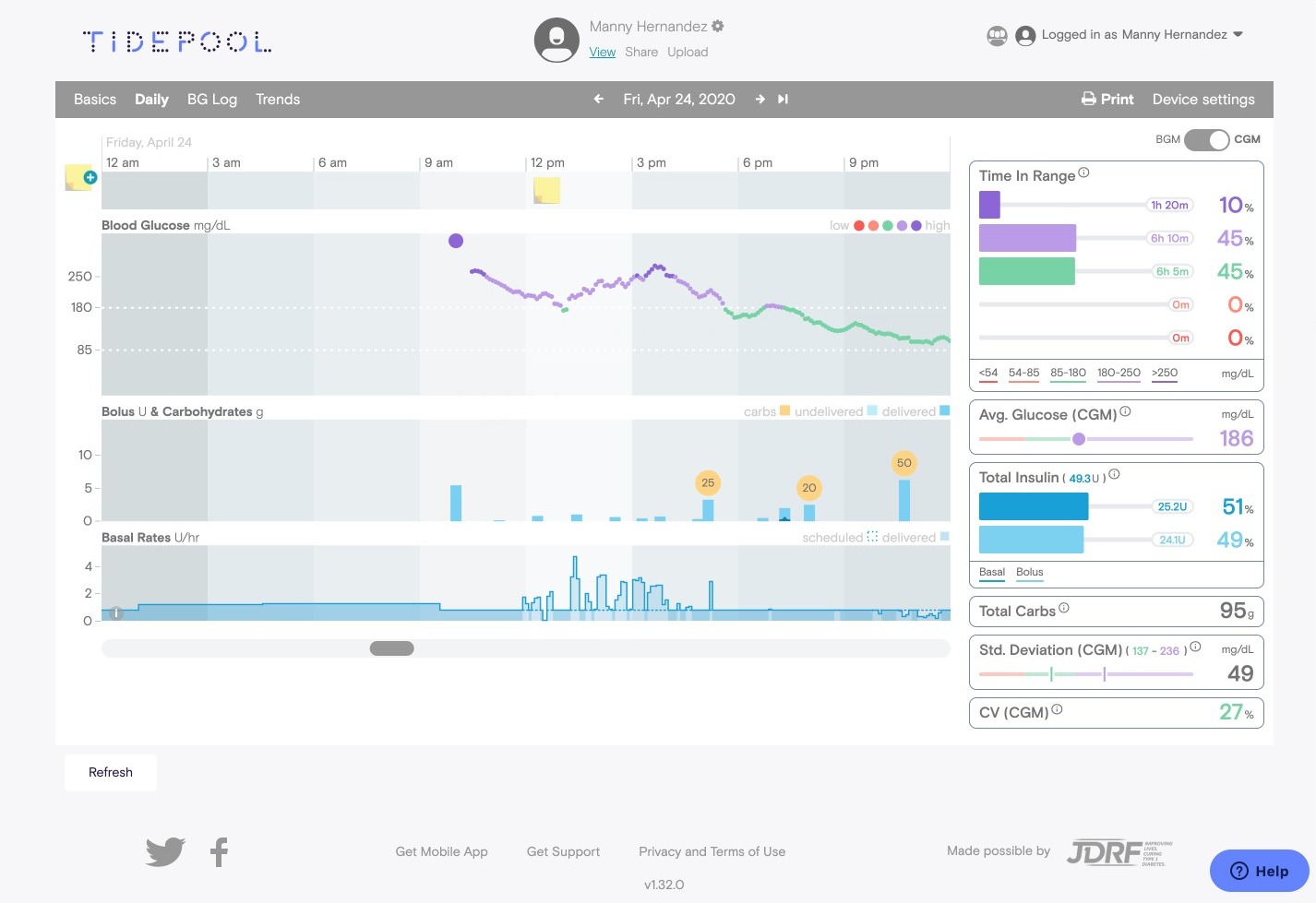Viewport: 1316px width, 903px height.
Task: Switch to the BG Log tab
Action: coord(212,99)
